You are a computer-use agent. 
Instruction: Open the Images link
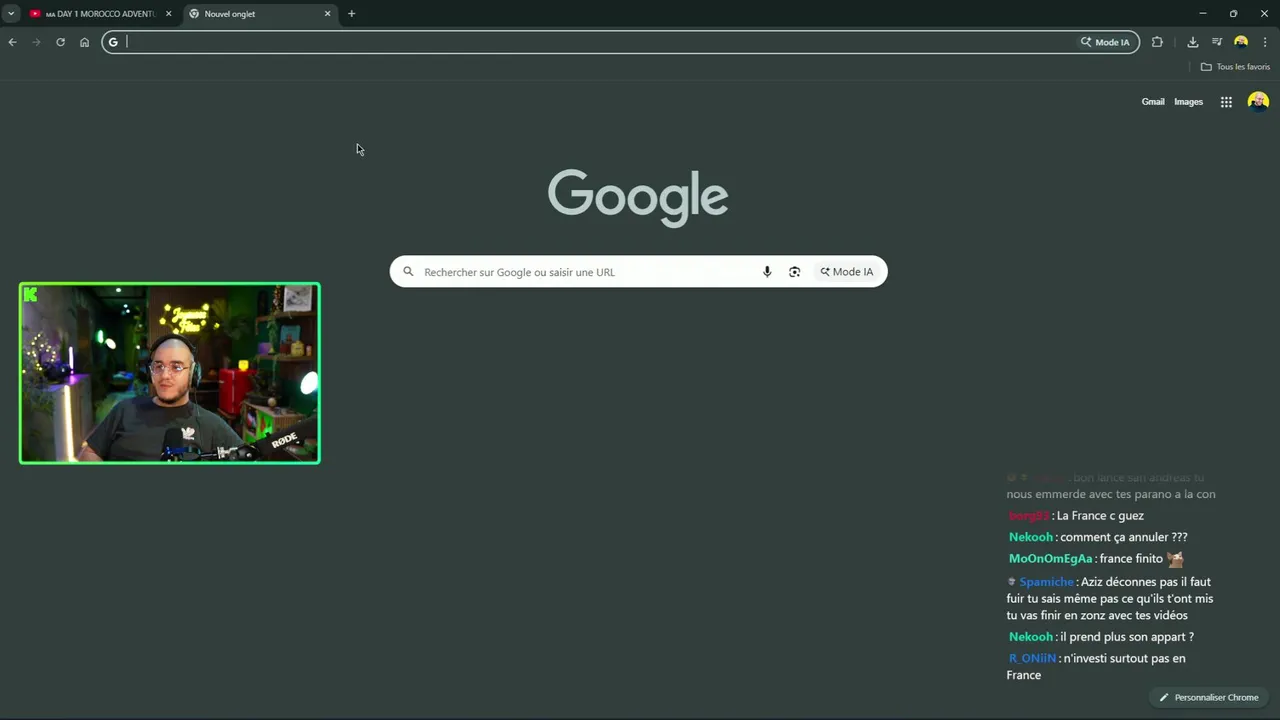pos(1188,102)
